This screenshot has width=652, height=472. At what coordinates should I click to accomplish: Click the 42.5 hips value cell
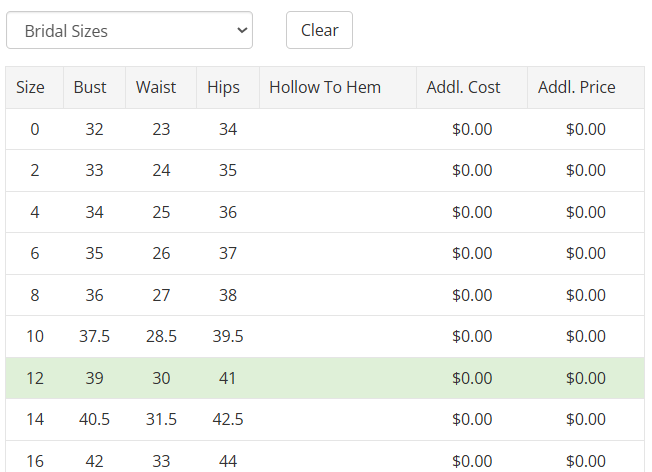pos(228,419)
